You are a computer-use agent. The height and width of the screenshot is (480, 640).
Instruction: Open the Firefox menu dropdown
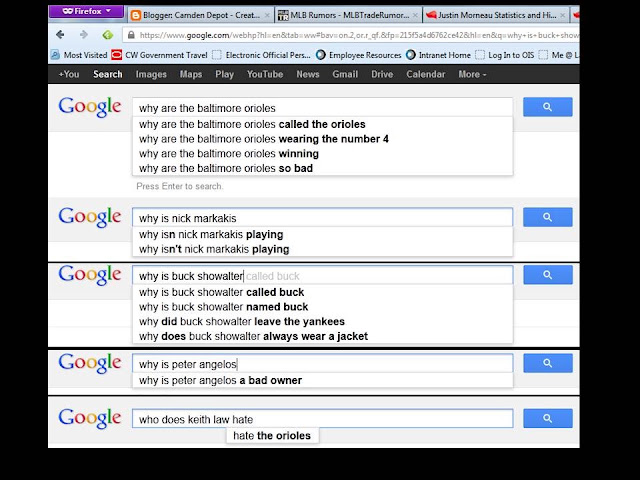click(x=86, y=11)
